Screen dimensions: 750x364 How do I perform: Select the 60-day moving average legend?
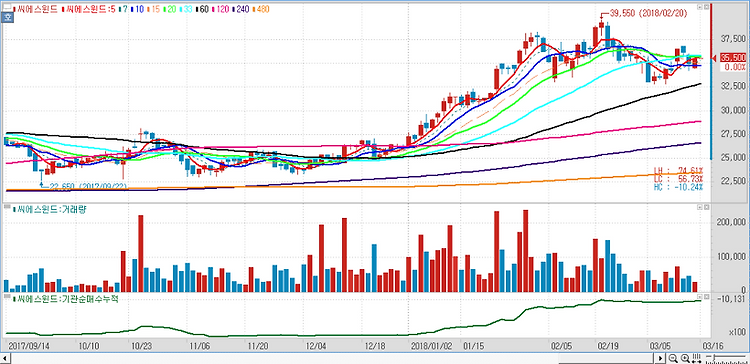[x=202, y=9]
